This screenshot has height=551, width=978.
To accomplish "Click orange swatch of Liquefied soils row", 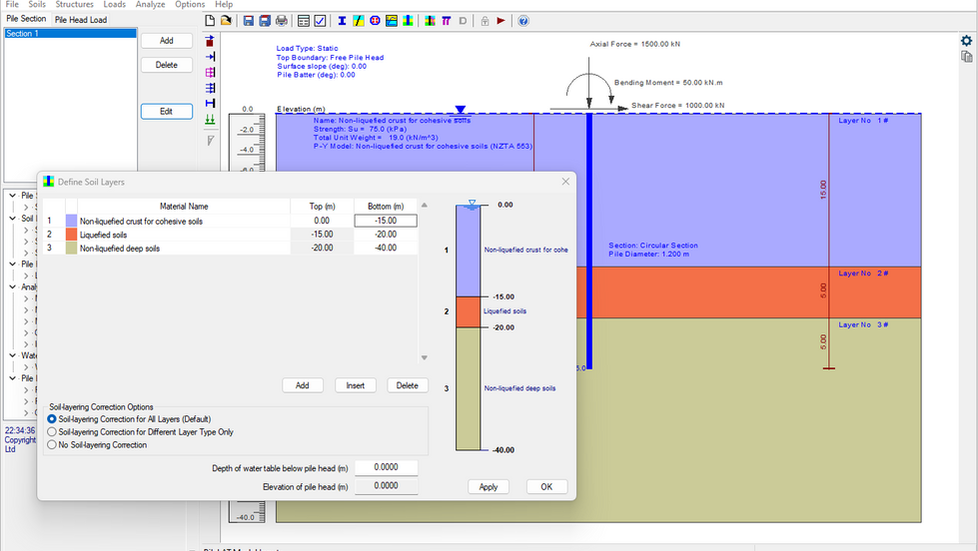I will (71, 235).
